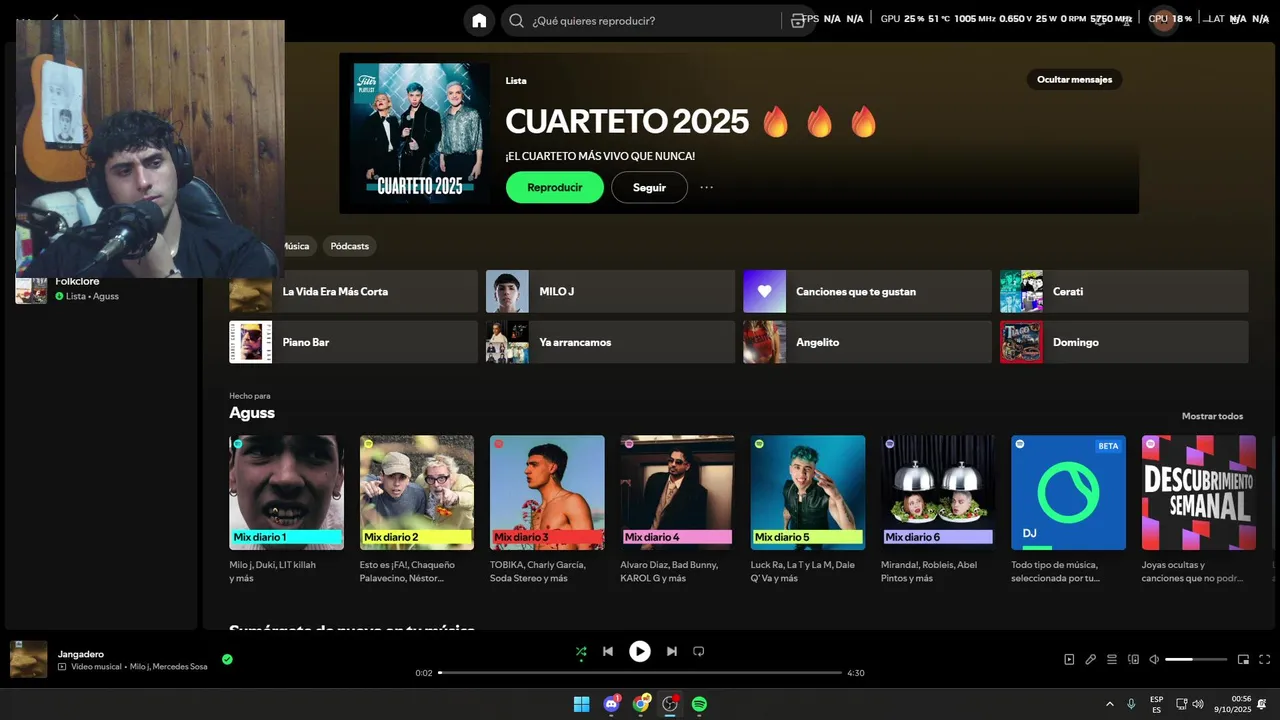Open the MILO J shortcut tile
Screen dimensions: 1280x720
pos(610,292)
